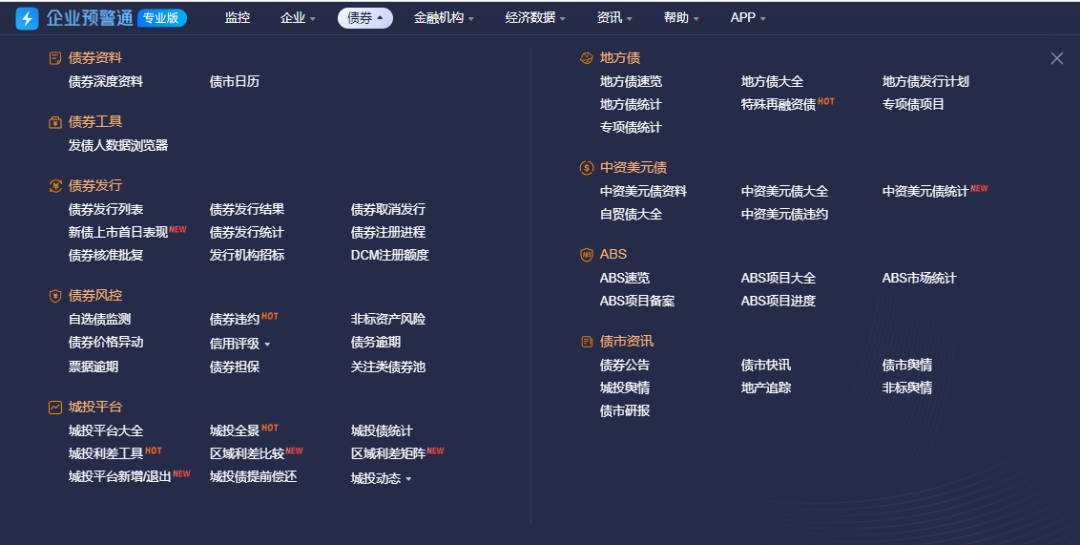This screenshot has height=545, width=1080.
Task: Open 债务逾期
Action: click(x=376, y=342)
